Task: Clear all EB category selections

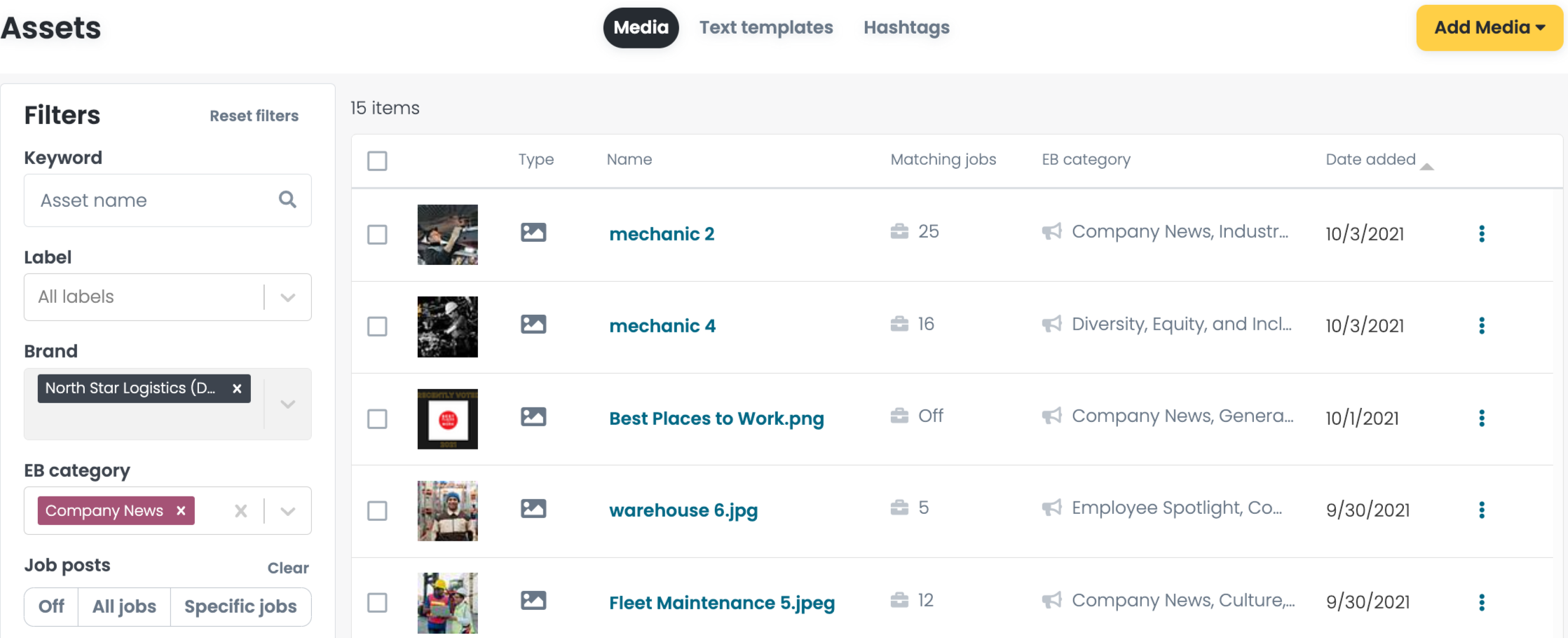Action: [240, 511]
